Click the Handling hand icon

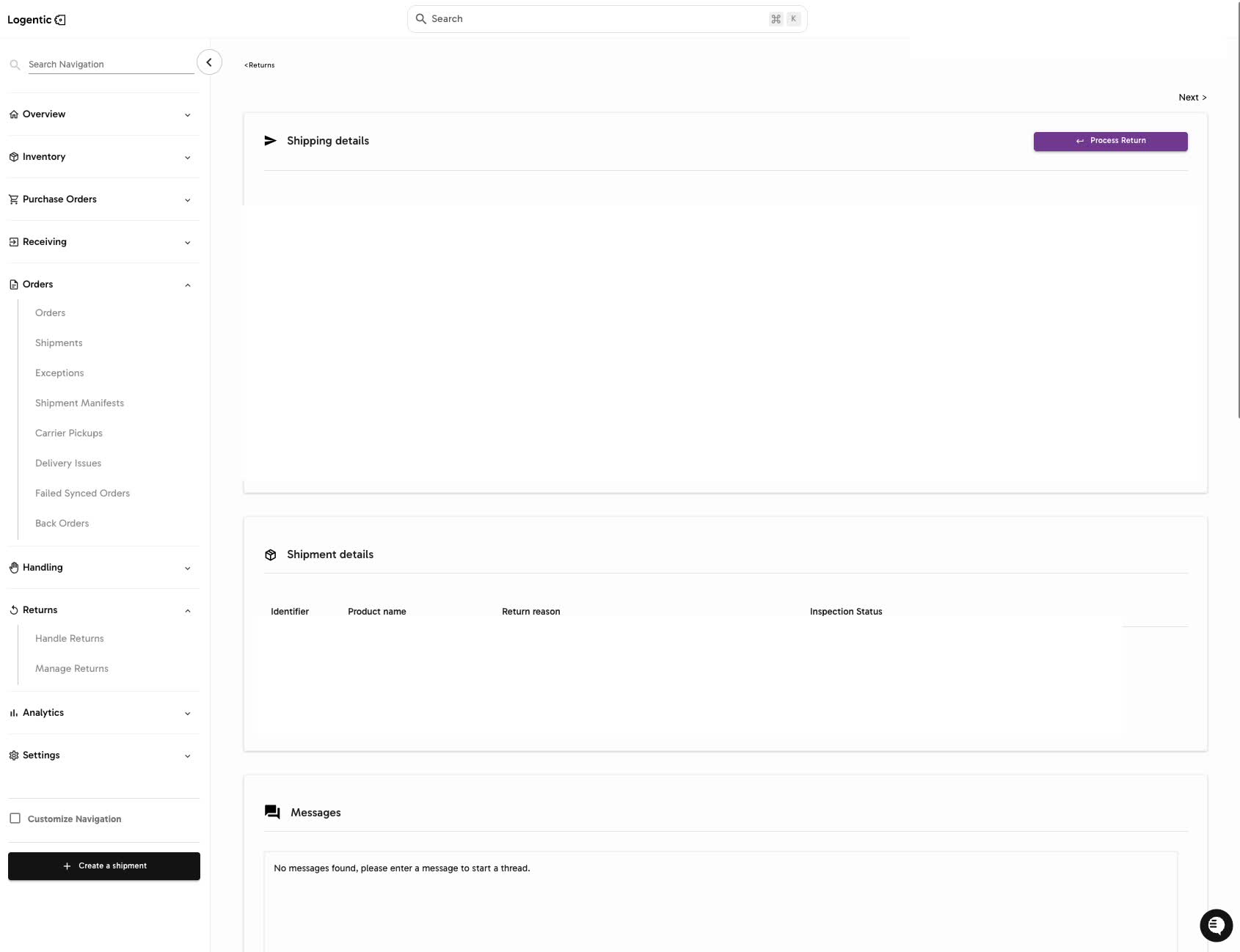(14, 568)
